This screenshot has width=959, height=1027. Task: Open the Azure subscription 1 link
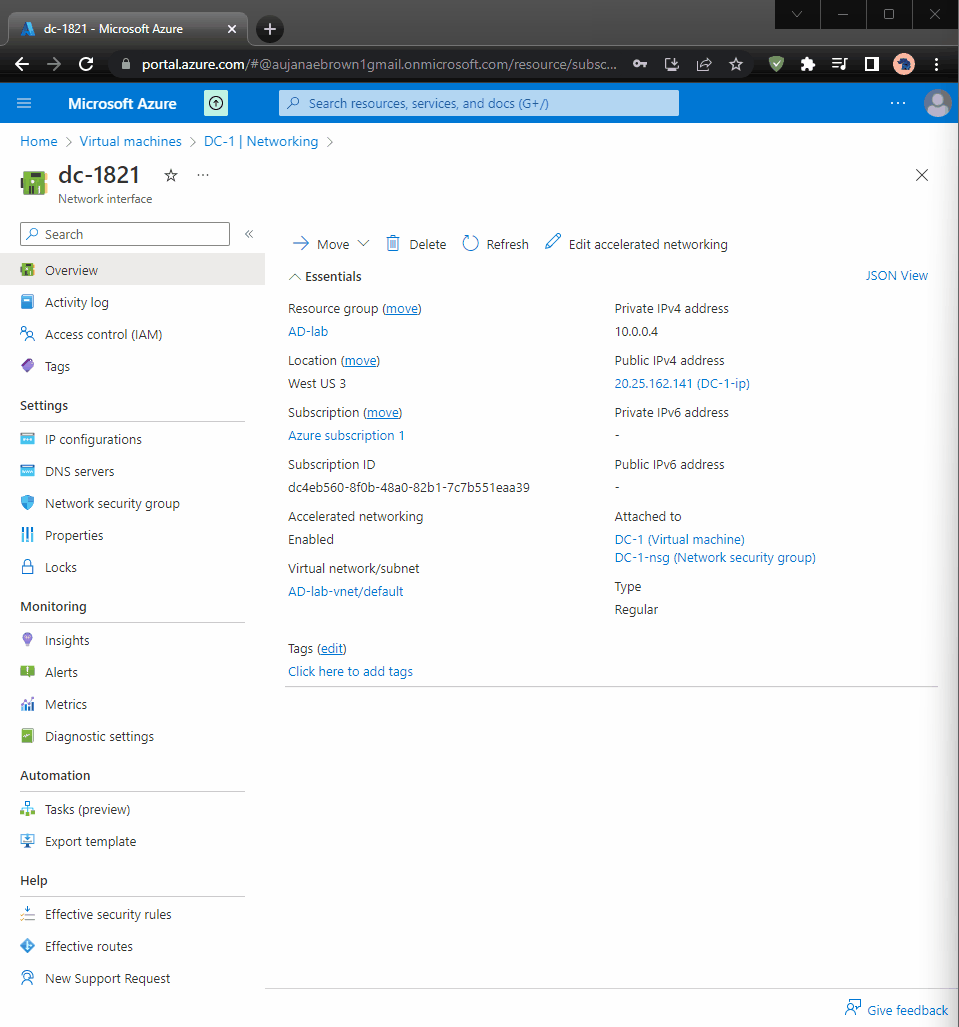click(346, 436)
